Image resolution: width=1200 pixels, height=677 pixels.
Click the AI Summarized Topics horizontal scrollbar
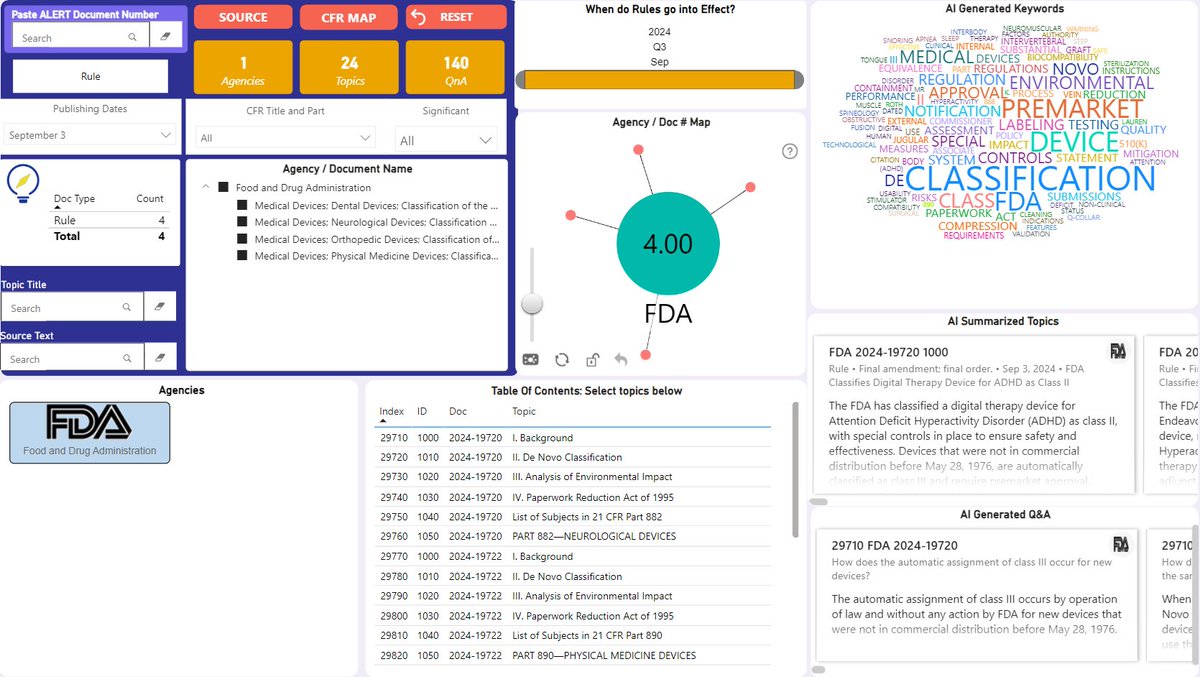[819, 502]
